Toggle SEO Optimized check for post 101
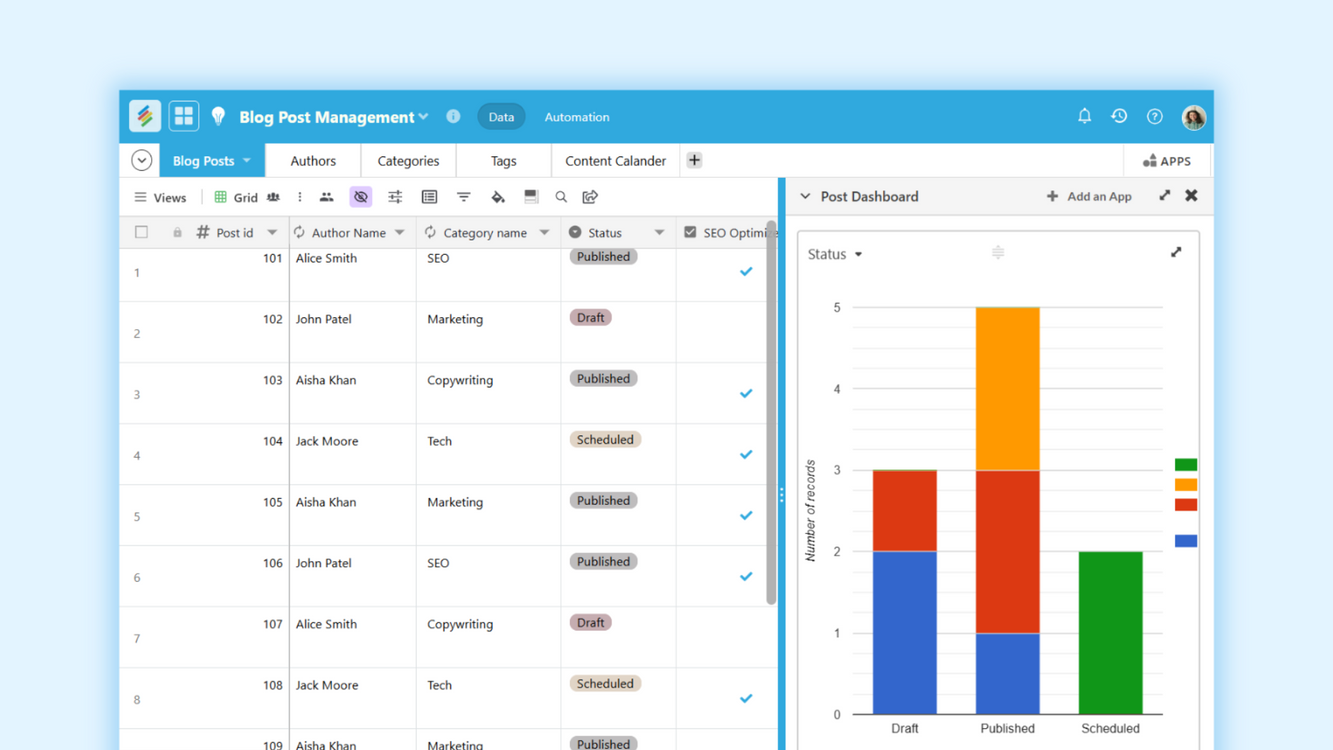 [746, 271]
